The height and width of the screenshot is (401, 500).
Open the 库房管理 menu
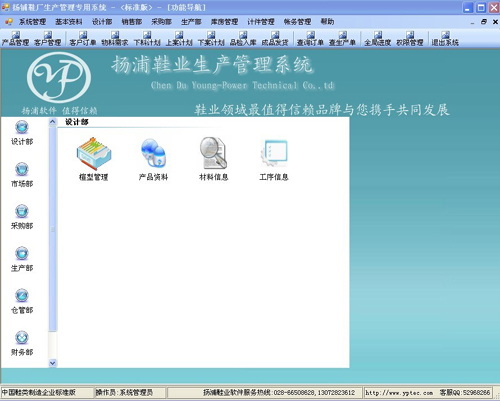pyautogui.click(x=224, y=22)
